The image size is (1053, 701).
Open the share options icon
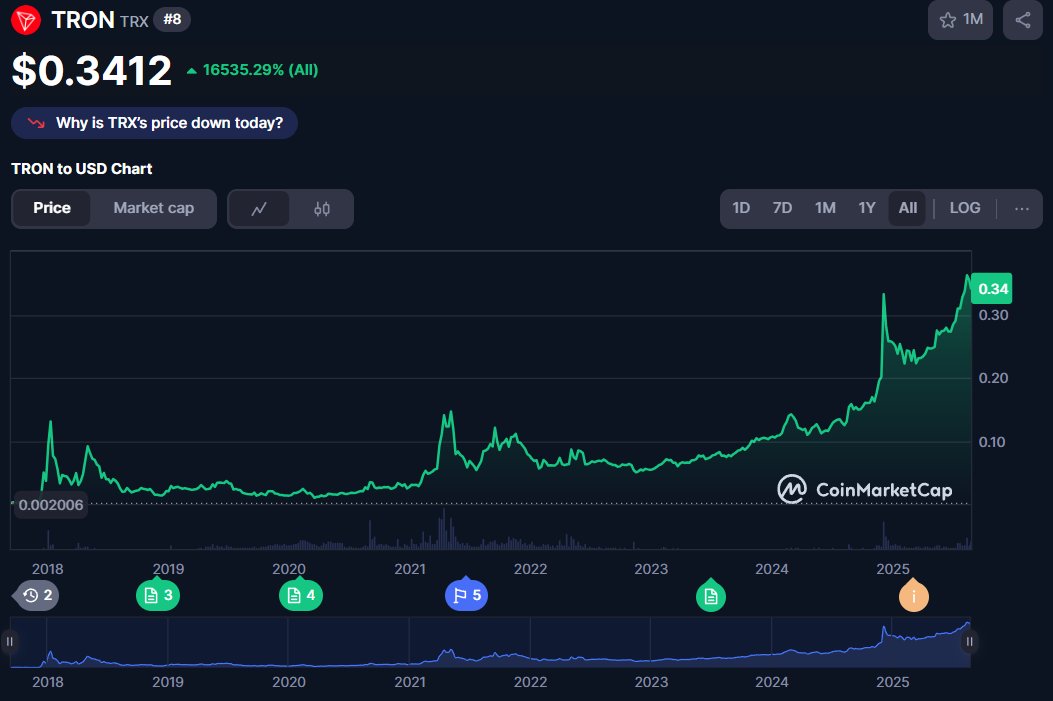coord(1023,20)
